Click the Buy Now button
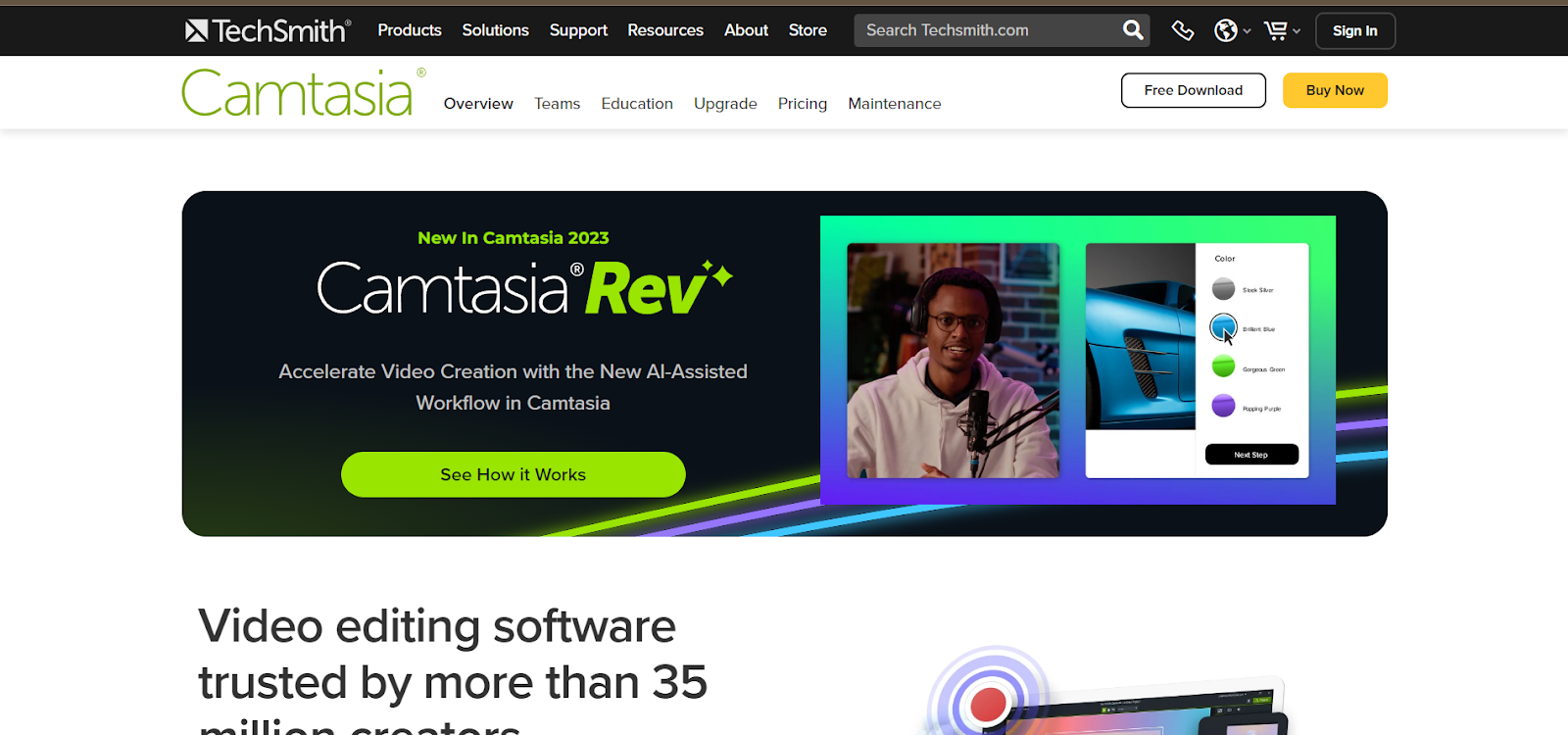This screenshot has width=1568, height=735. (x=1335, y=90)
